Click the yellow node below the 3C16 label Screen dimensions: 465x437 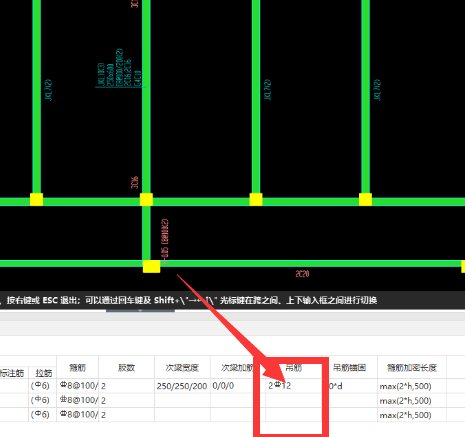coord(146,200)
